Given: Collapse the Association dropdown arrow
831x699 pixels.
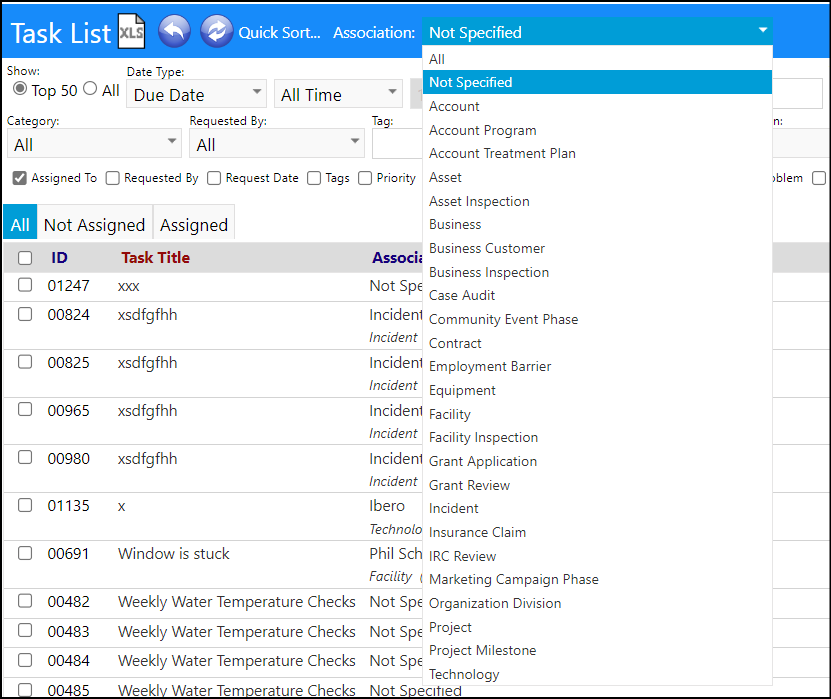Looking at the screenshot, I should tap(763, 30).
